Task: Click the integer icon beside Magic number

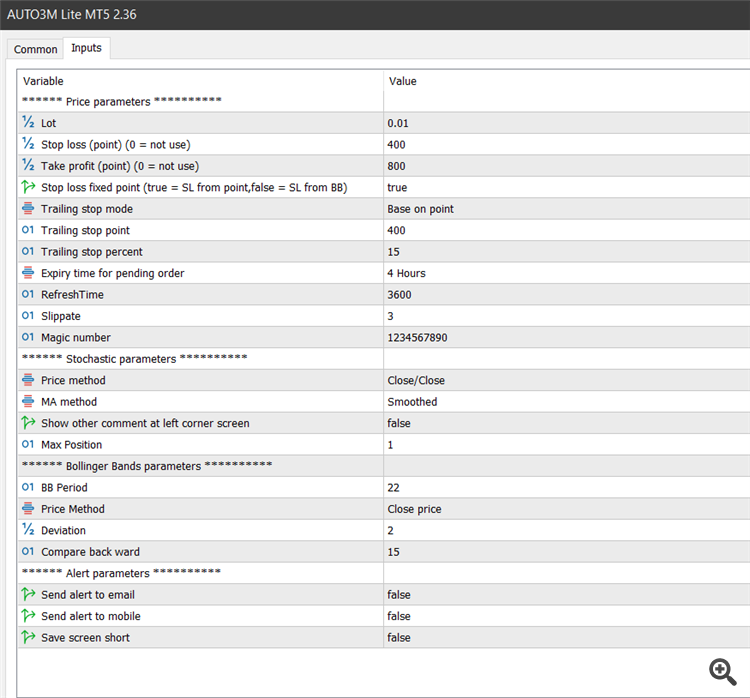Action: 28,338
